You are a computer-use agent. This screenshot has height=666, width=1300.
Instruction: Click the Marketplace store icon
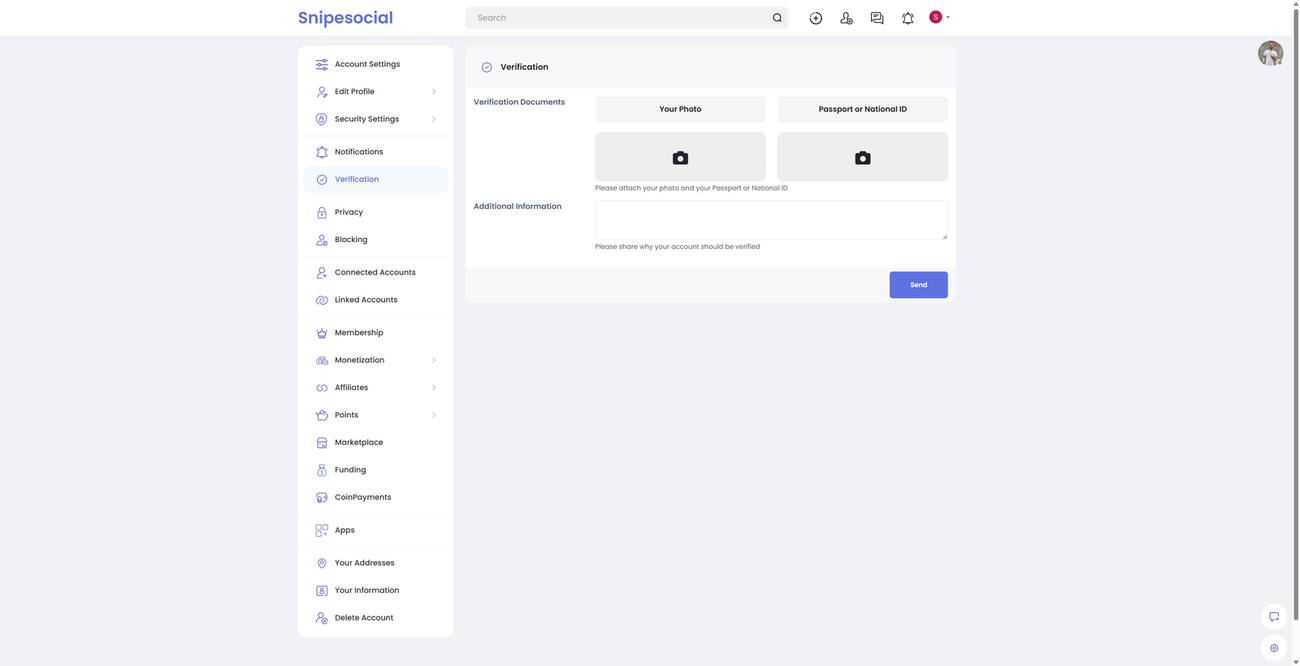point(322,443)
